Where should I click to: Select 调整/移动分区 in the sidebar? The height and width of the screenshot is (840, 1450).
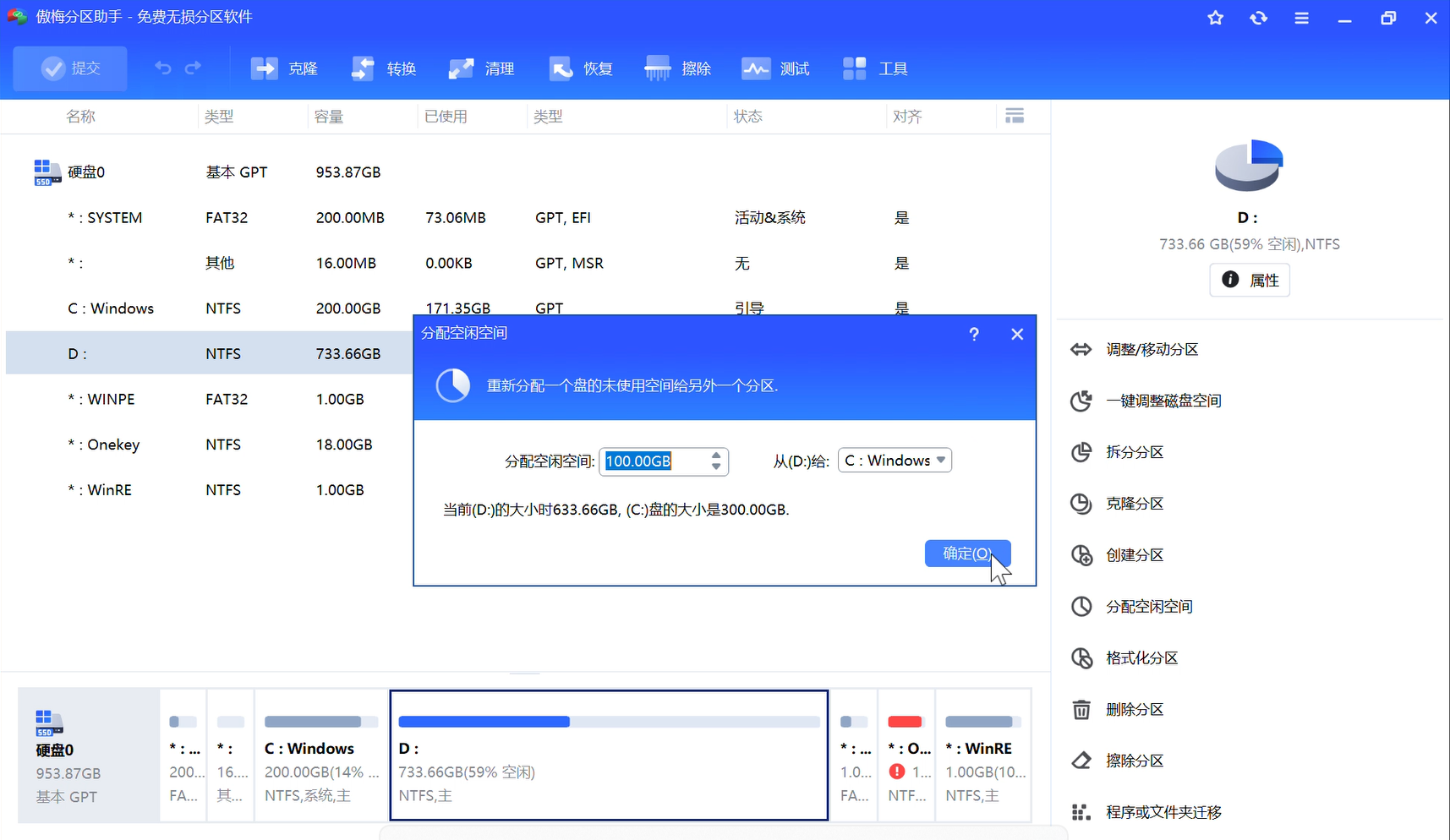[x=1135, y=349]
